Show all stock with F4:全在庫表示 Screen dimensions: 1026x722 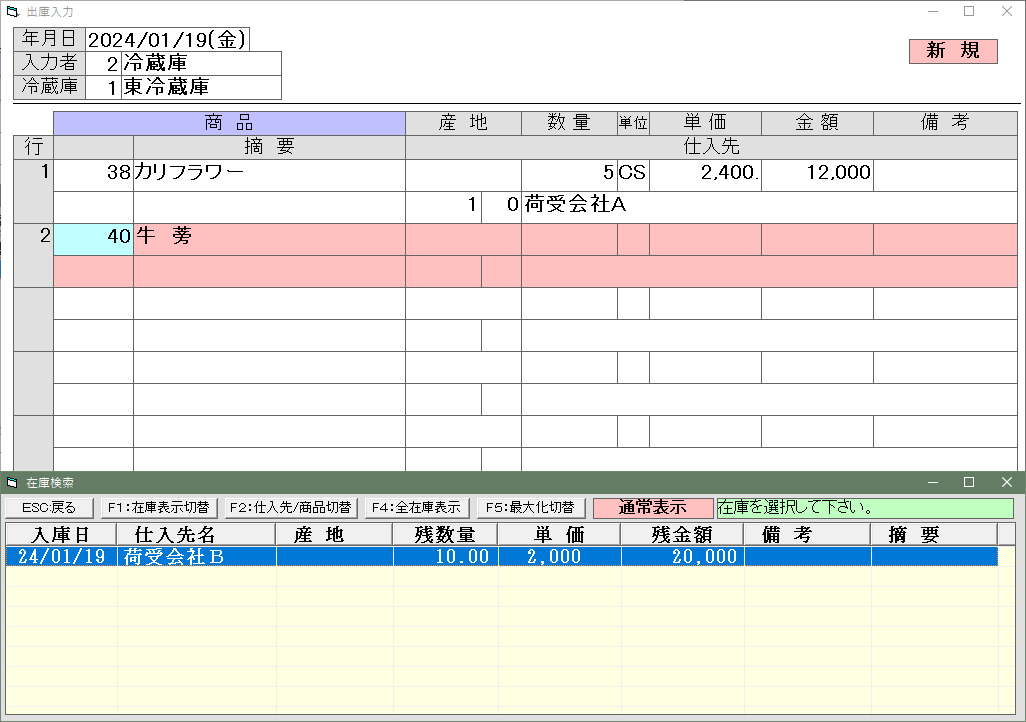click(416, 508)
